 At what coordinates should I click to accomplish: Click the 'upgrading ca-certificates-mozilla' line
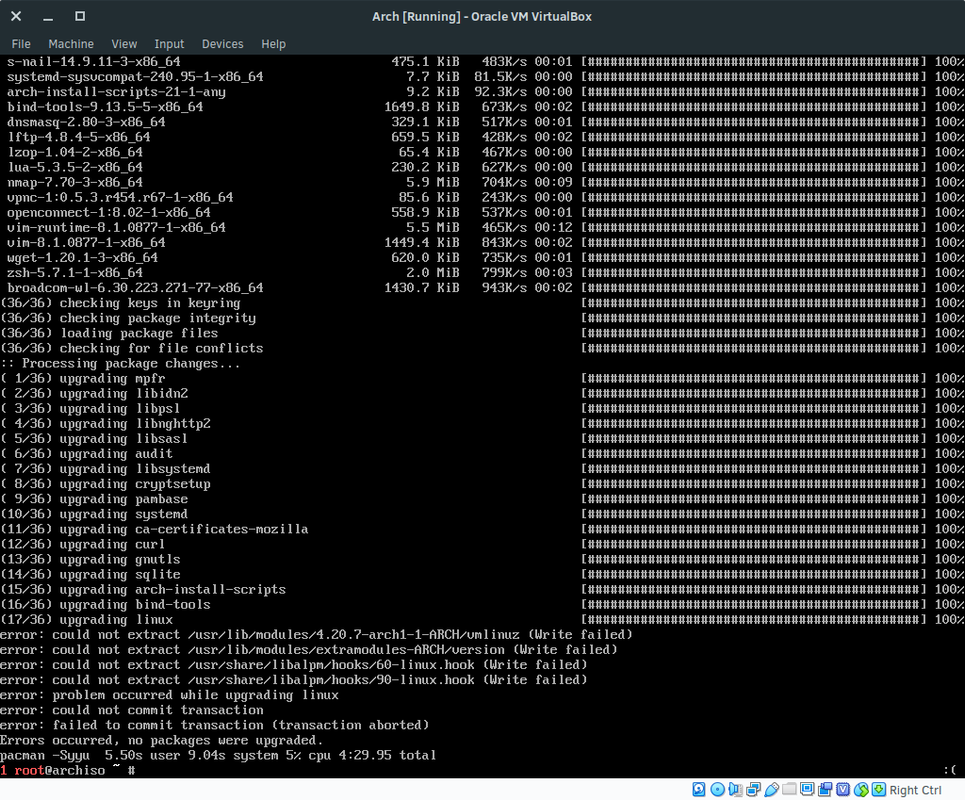[154, 529]
